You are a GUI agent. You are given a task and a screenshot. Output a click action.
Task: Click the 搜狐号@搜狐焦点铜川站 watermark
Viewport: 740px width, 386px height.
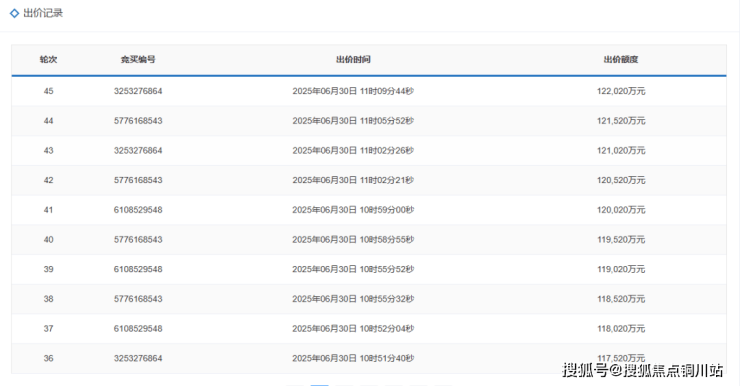click(642, 370)
